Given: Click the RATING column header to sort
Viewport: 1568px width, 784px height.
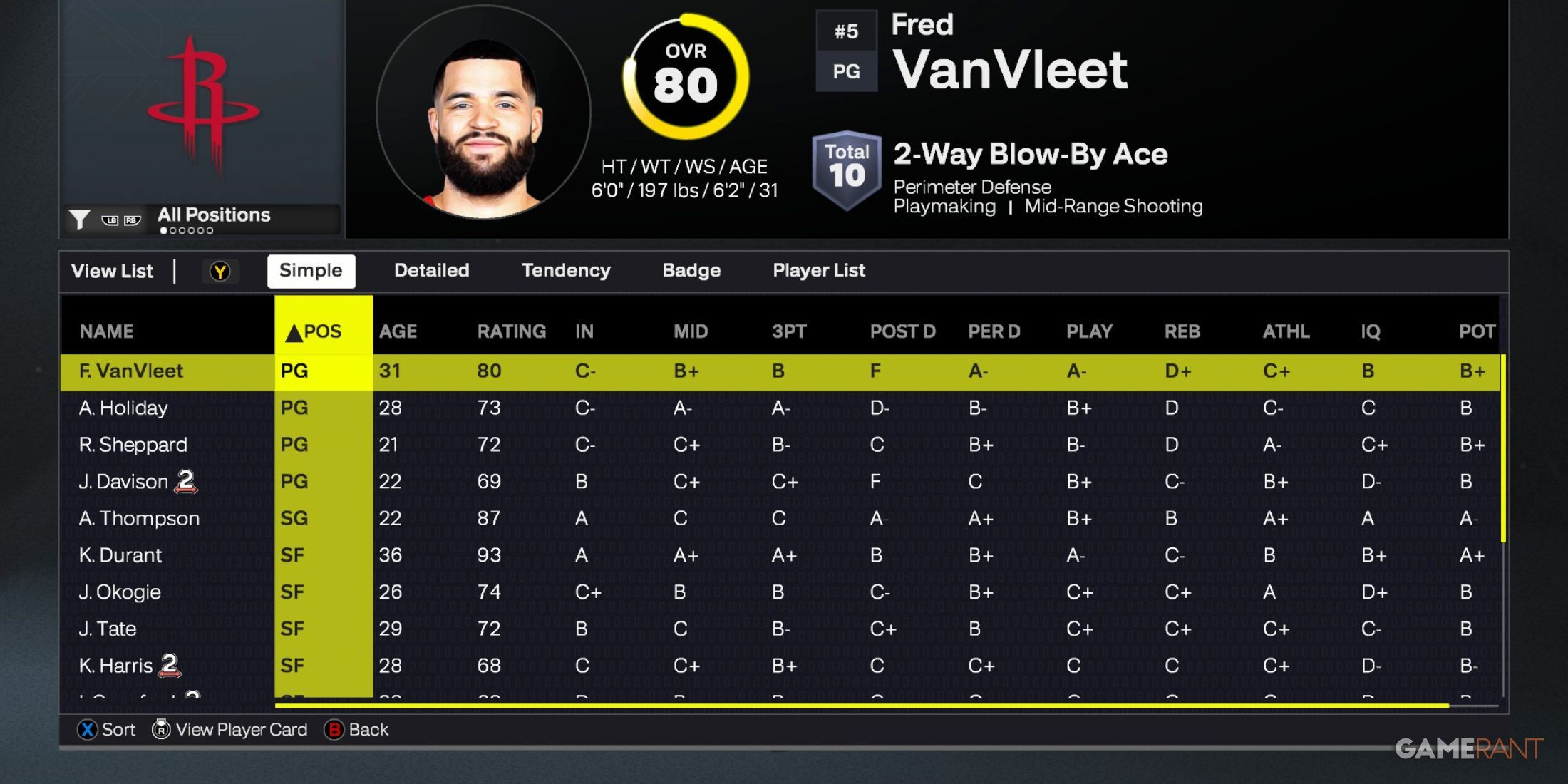Looking at the screenshot, I should coord(511,331).
